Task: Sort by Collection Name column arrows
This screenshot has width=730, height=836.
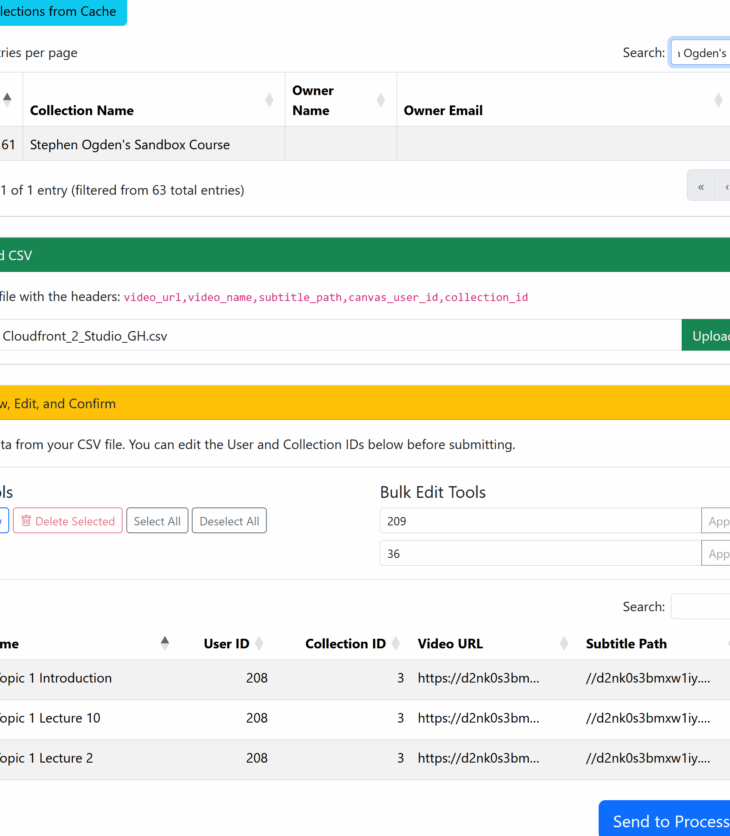Action: pyautogui.click(x=269, y=100)
